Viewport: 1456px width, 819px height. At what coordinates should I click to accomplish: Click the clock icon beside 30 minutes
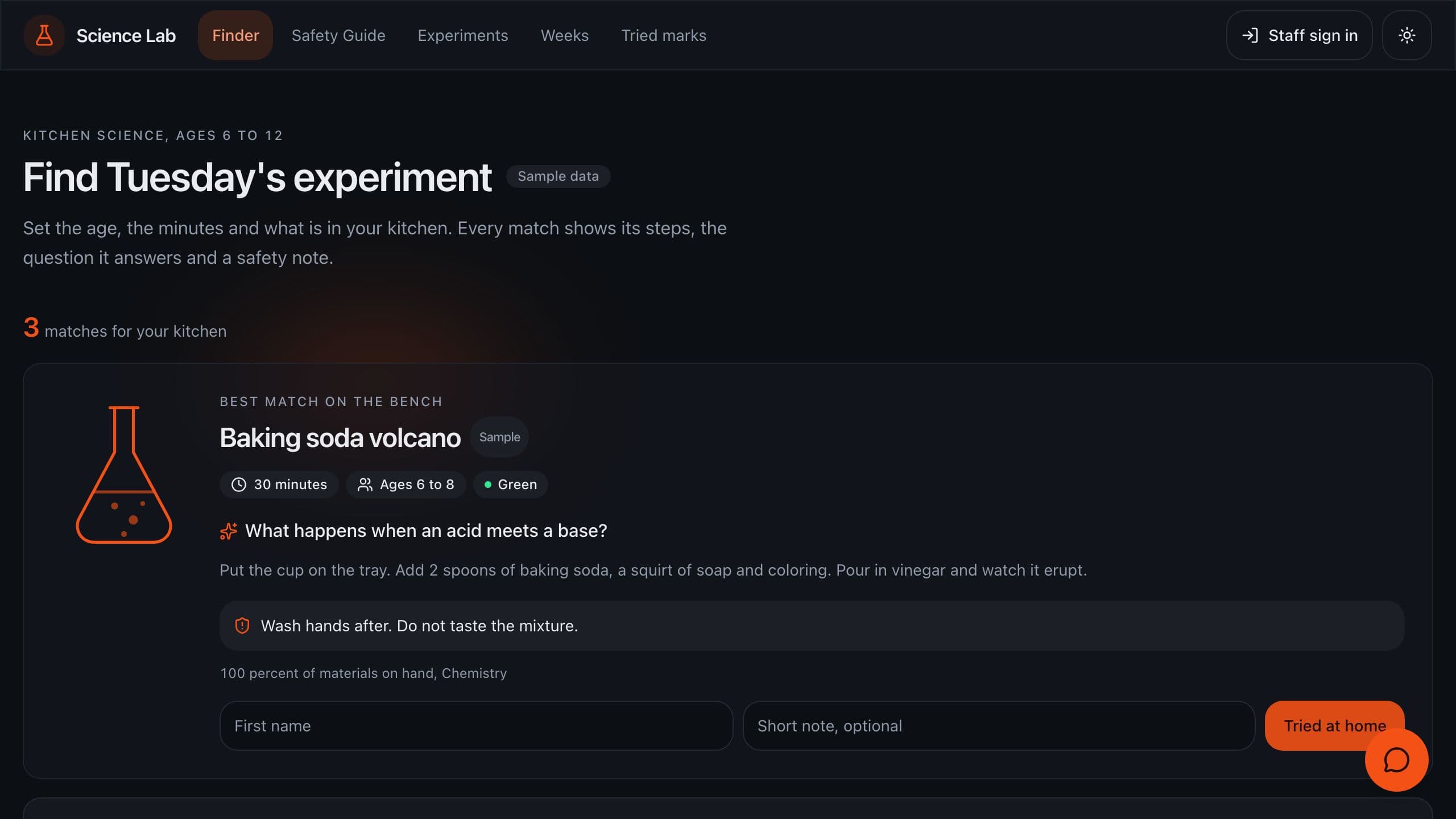239,485
